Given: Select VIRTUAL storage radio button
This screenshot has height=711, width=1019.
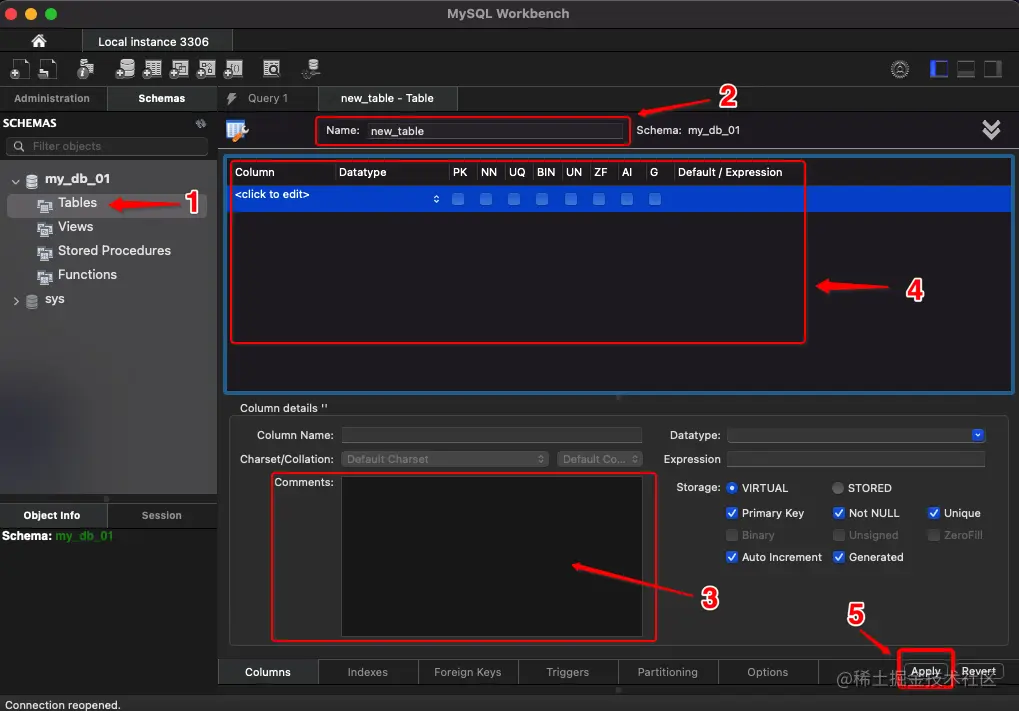Looking at the screenshot, I should click(732, 487).
